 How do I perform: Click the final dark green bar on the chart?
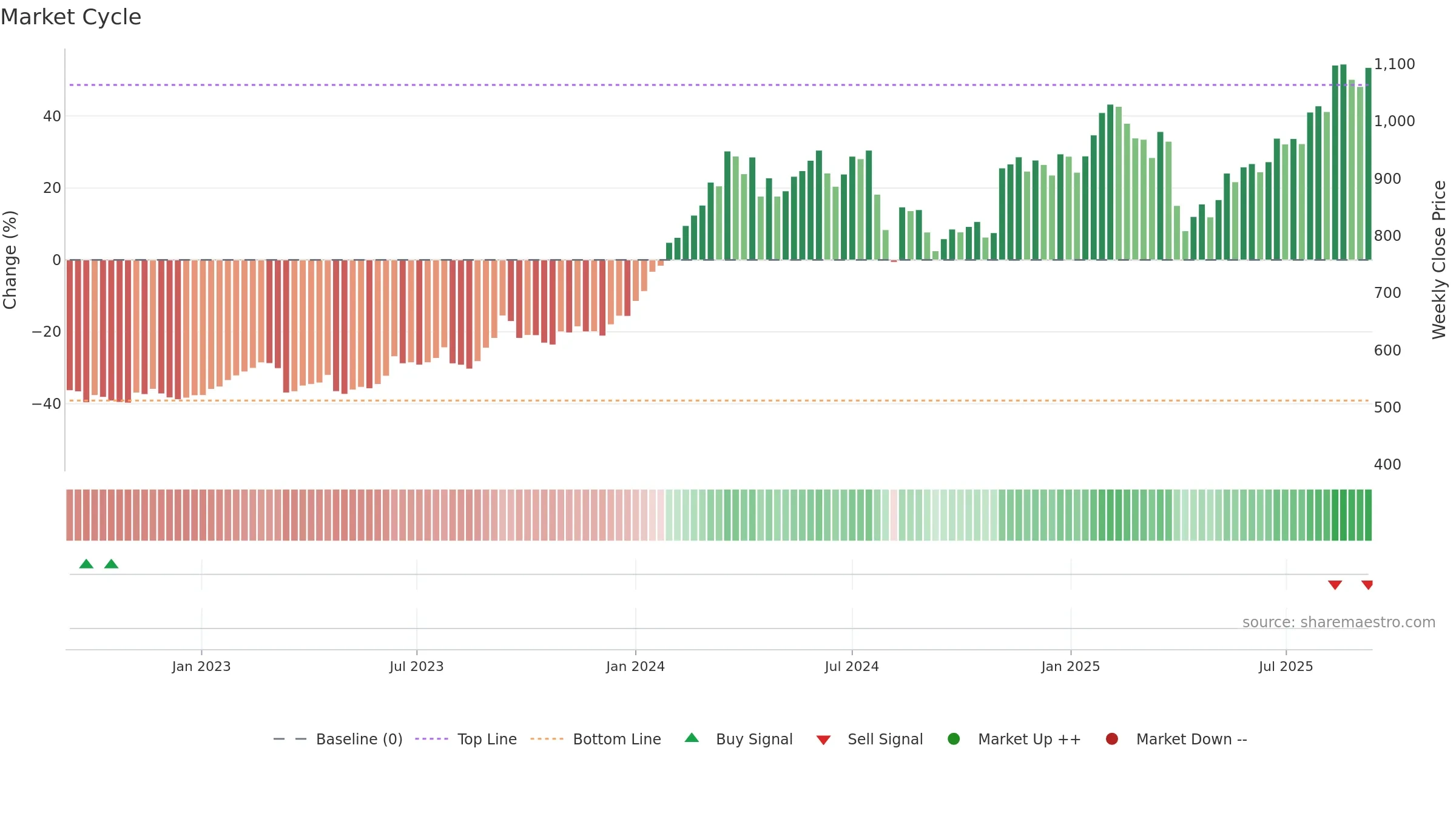coord(1368,164)
